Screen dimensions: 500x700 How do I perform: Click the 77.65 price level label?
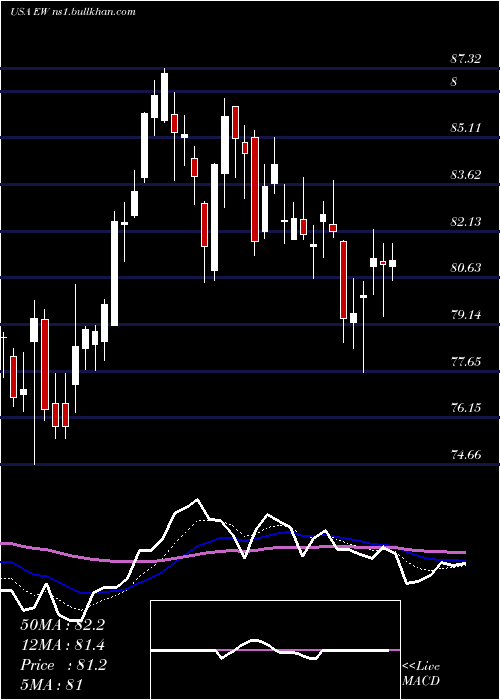pyautogui.click(x=466, y=361)
